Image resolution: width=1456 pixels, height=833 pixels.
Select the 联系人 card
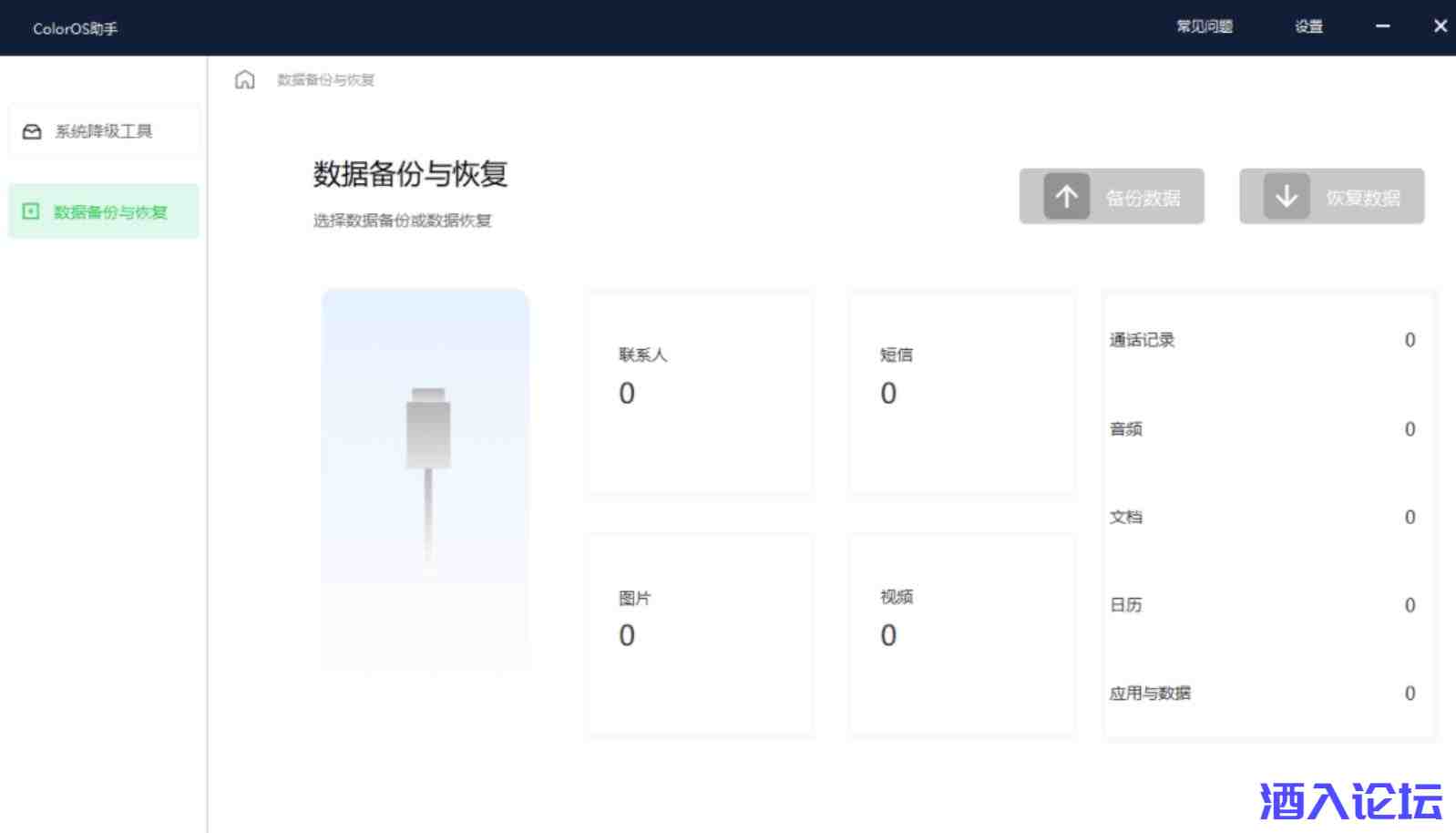700,393
